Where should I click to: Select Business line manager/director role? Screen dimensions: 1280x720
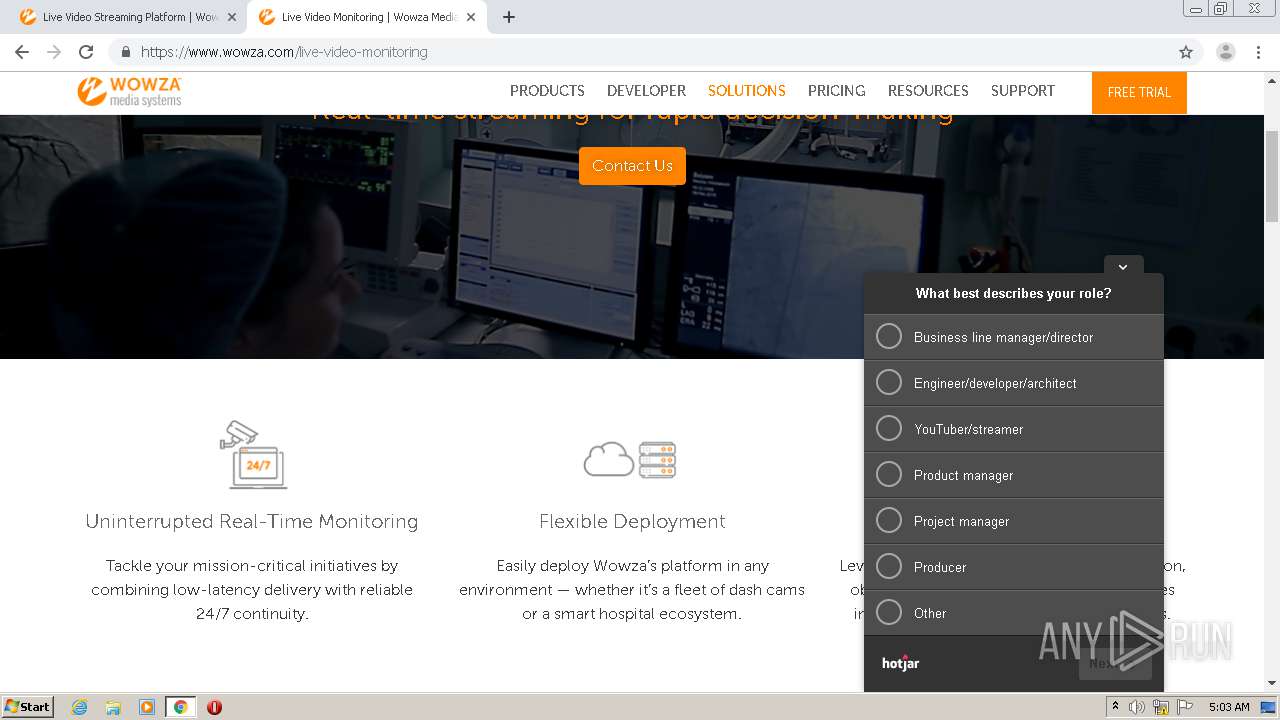(x=1014, y=337)
